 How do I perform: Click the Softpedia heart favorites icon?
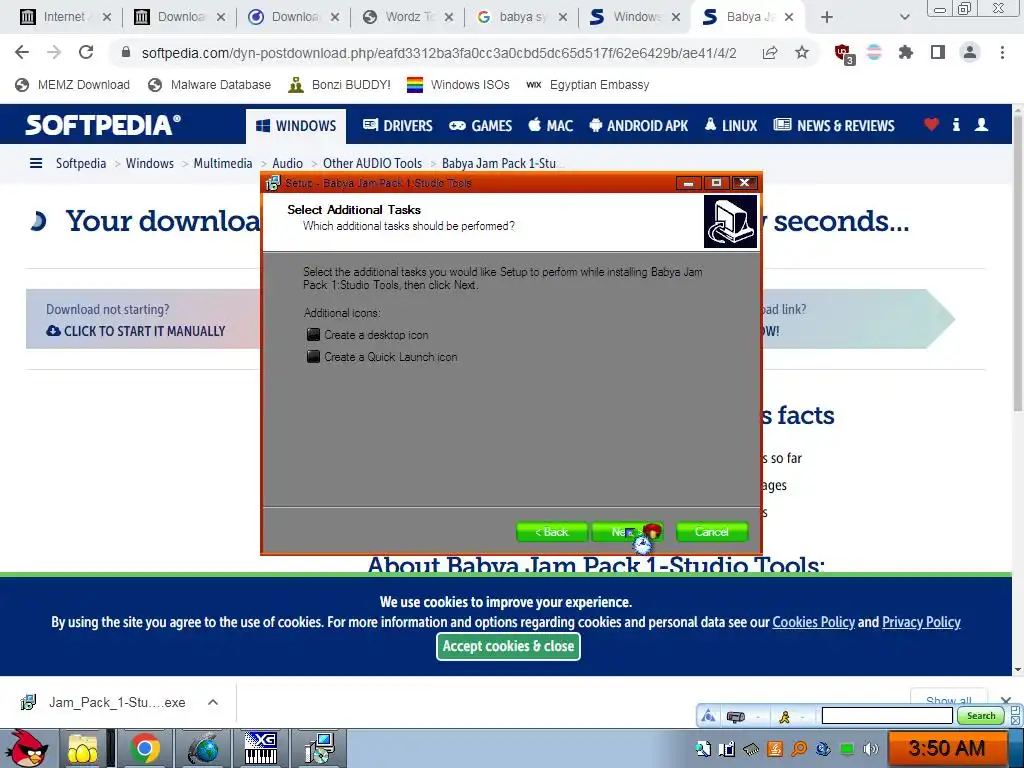click(931, 125)
